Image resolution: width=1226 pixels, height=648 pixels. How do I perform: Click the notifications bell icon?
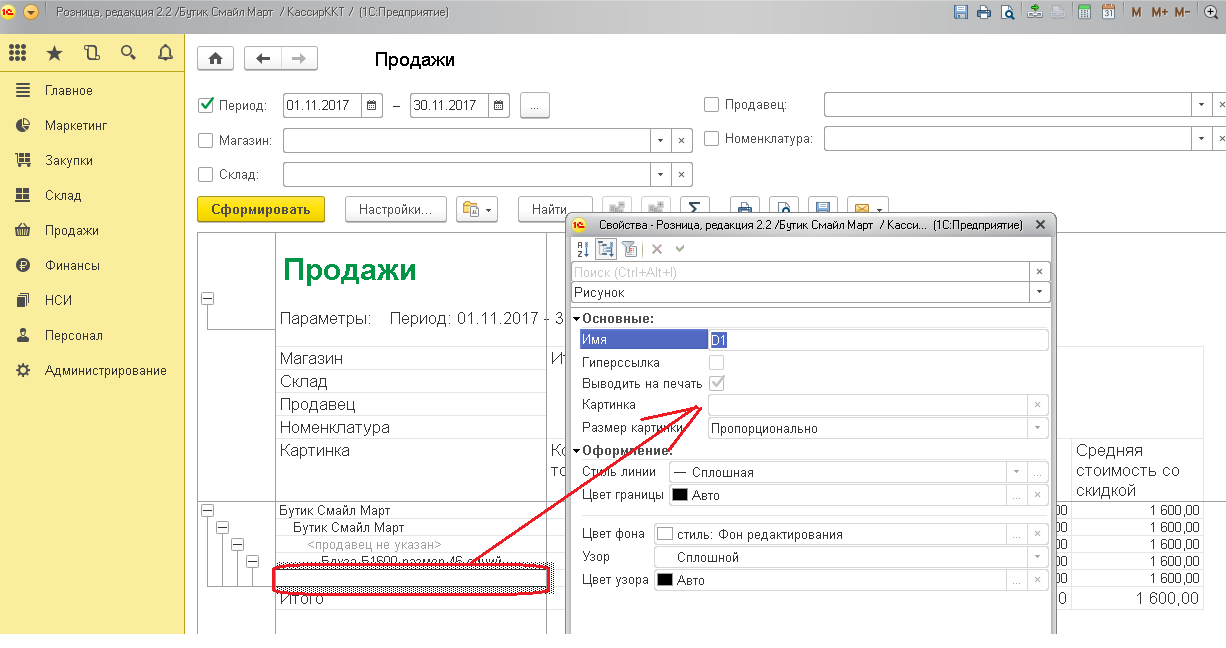pos(165,53)
